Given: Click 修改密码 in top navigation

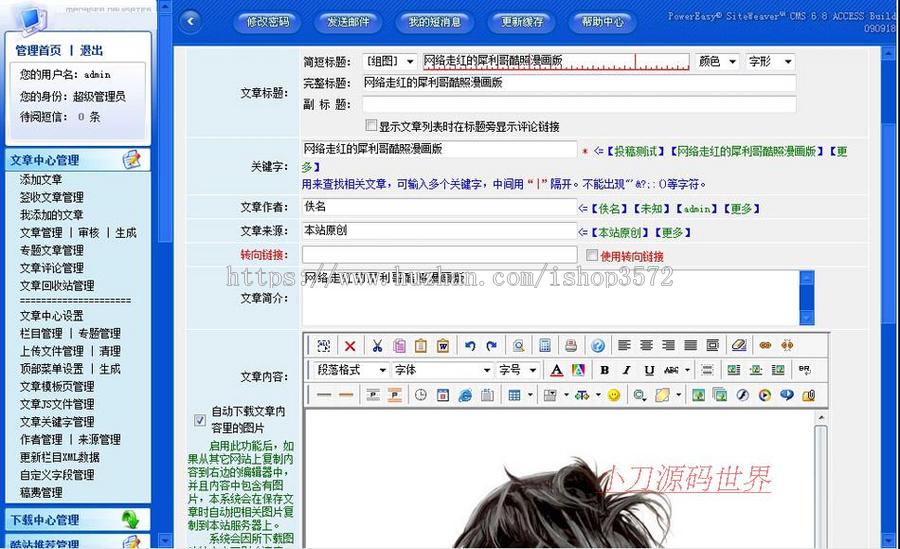Looking at the screenshot, I should (267, 22).
